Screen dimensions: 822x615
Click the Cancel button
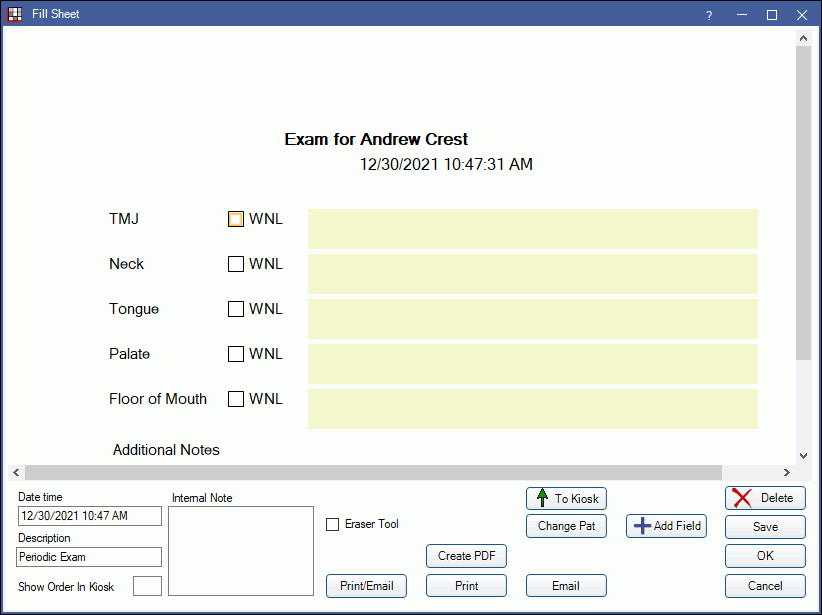click(x=765, y=586)
